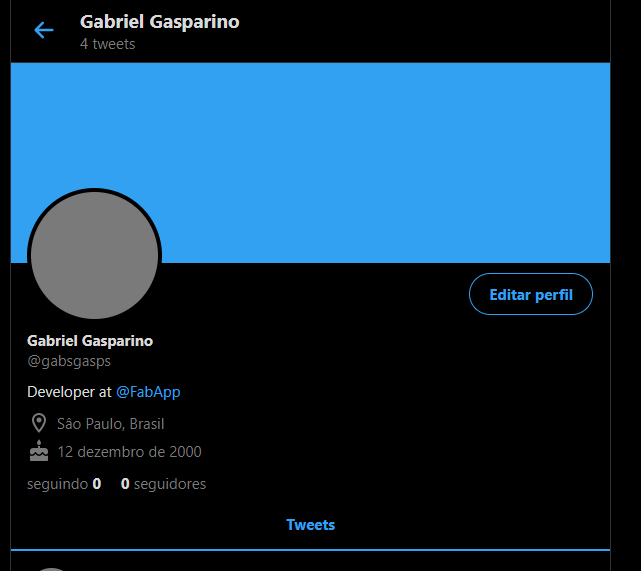Switch to the Tweets tab

point(310,525)
